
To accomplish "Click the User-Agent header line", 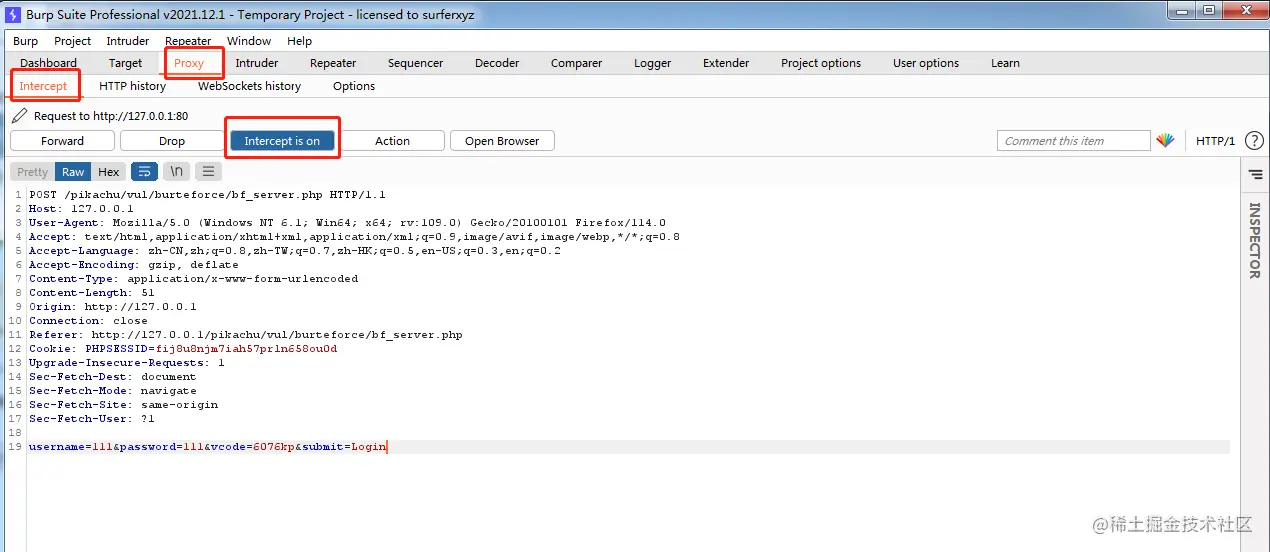I will coord(347,223).
